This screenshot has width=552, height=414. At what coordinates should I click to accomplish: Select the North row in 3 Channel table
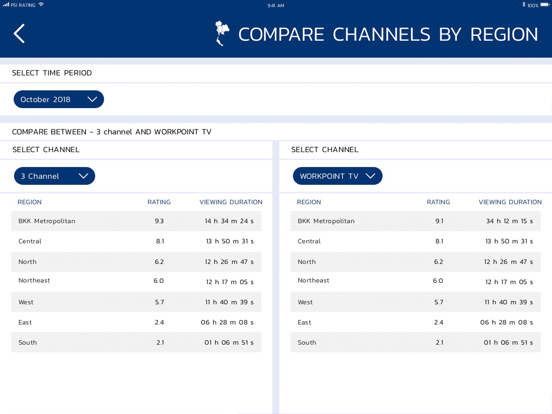point(136,262)
